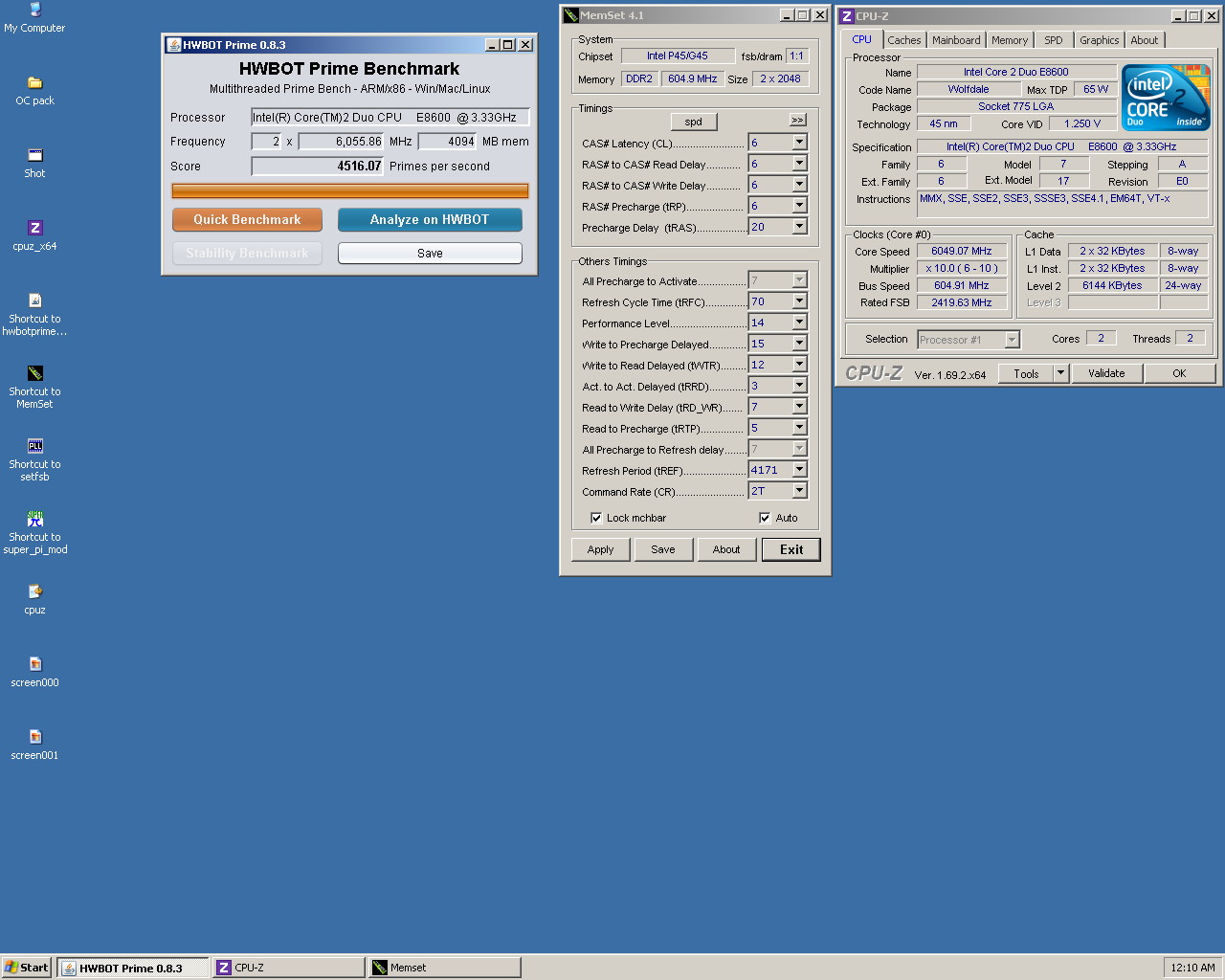Click the taskbar clock showing 12:10 AM
This screenshot has width=1225, height=980.
point(1192,968)
